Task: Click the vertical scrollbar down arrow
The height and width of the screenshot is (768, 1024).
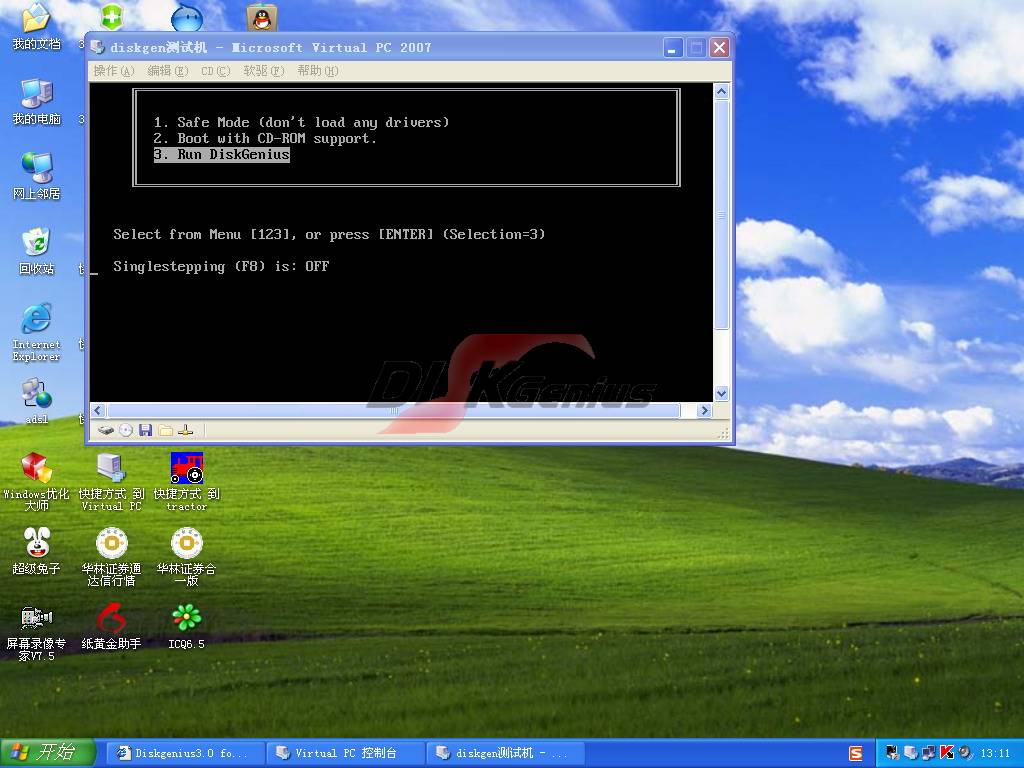Action: click(x=721, y=393)
